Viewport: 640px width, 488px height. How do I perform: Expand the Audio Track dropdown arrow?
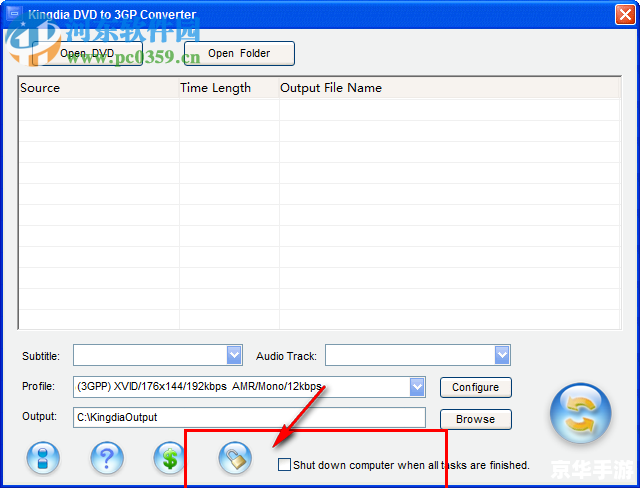pos(502,355)
